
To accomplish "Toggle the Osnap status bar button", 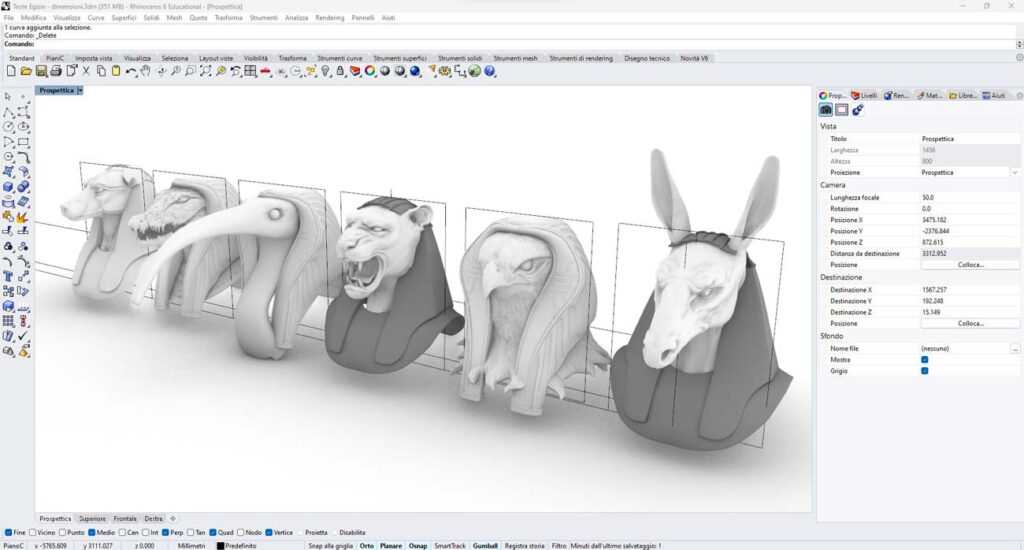I will [418, 545].
